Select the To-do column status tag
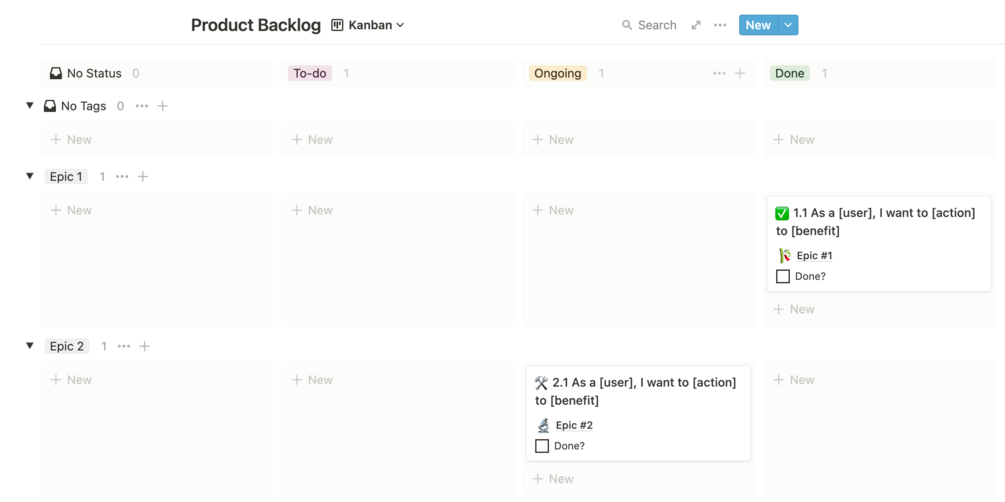The image size is (1005, 502). tap(309, 73)
